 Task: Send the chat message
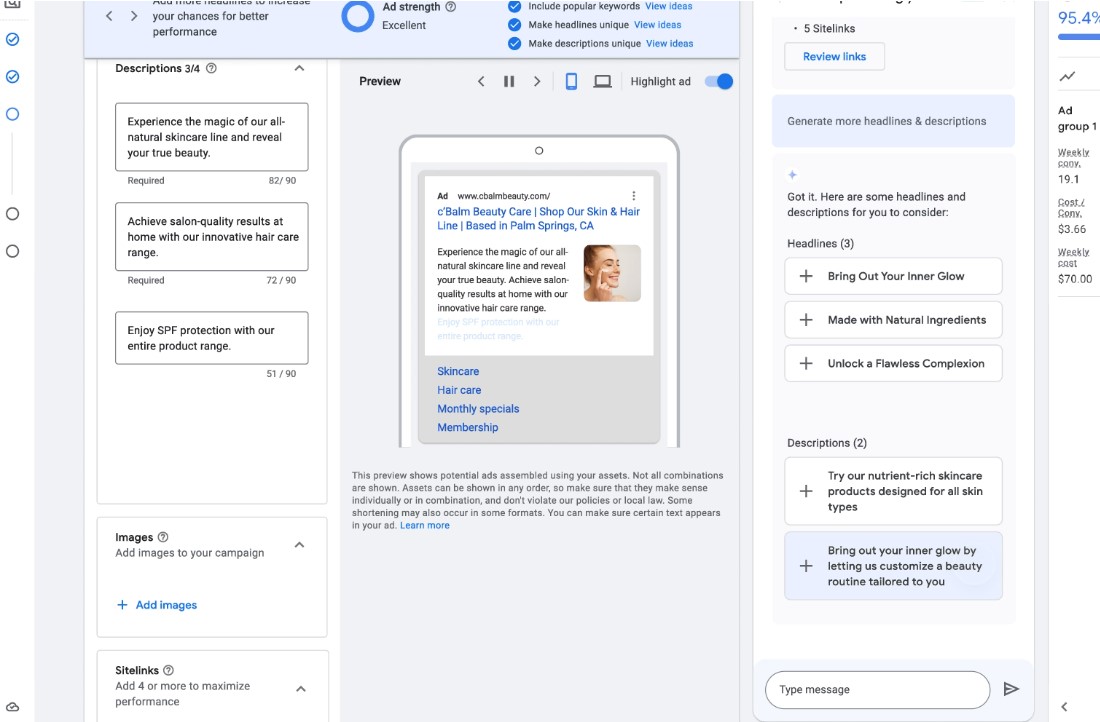coord(1011,689)
